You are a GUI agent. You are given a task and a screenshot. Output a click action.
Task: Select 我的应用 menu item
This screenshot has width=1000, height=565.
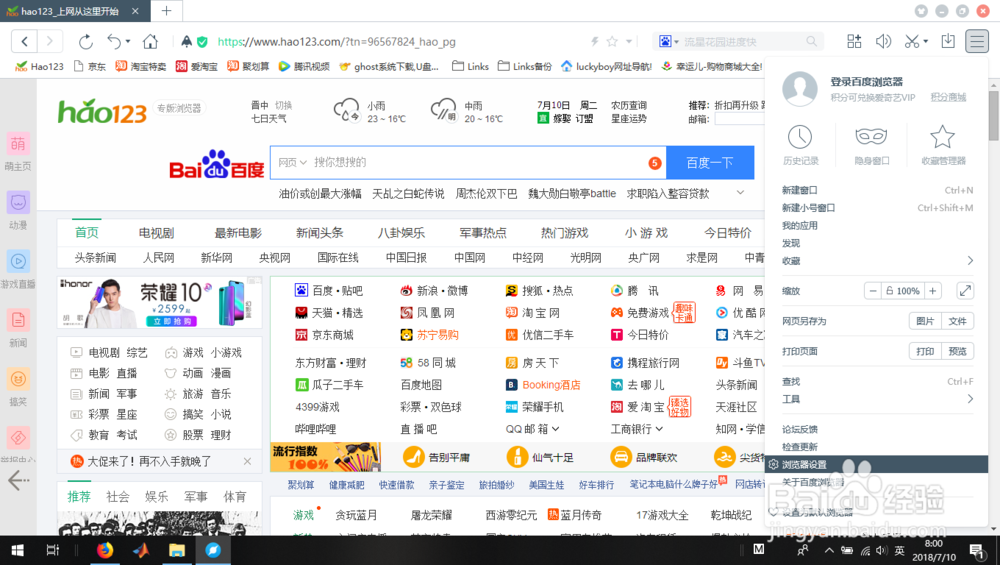click(799, 226)
